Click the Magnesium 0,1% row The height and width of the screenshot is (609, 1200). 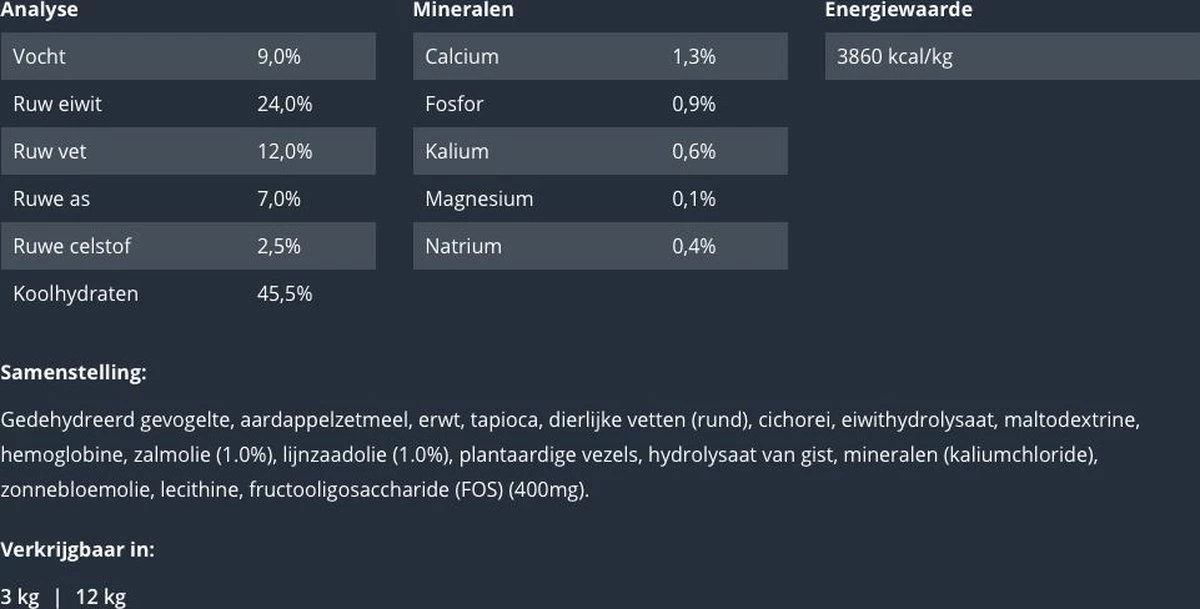click(x=600, y=199)
